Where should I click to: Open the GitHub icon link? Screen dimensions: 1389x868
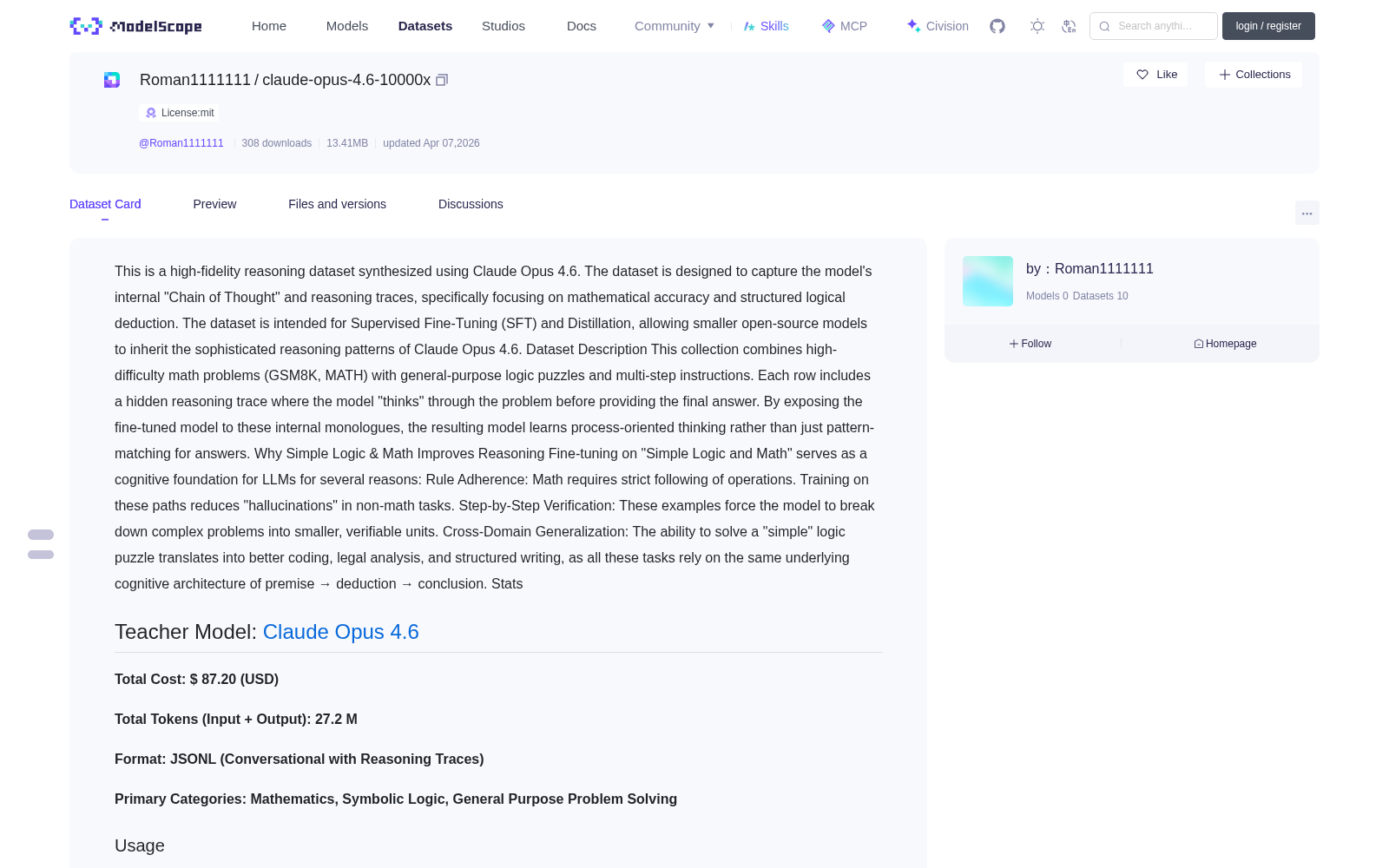[997, 26]
